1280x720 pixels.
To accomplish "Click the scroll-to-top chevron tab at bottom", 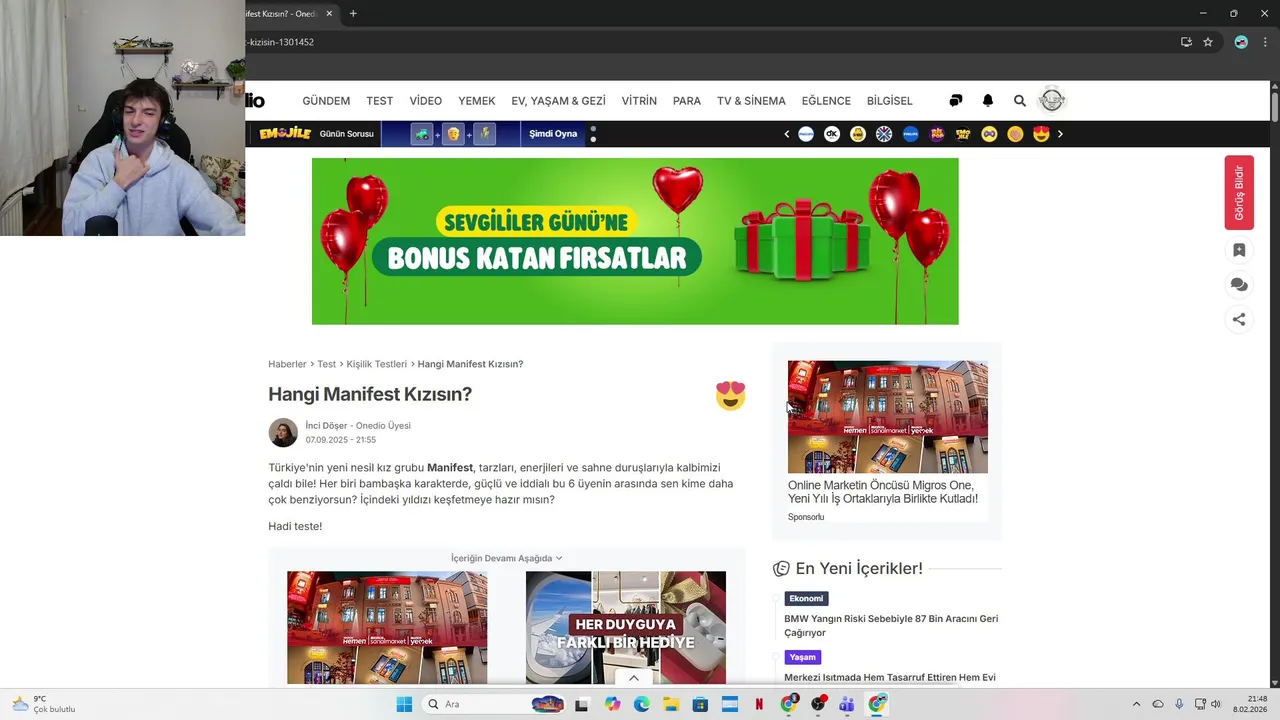I will pos(633,678).
